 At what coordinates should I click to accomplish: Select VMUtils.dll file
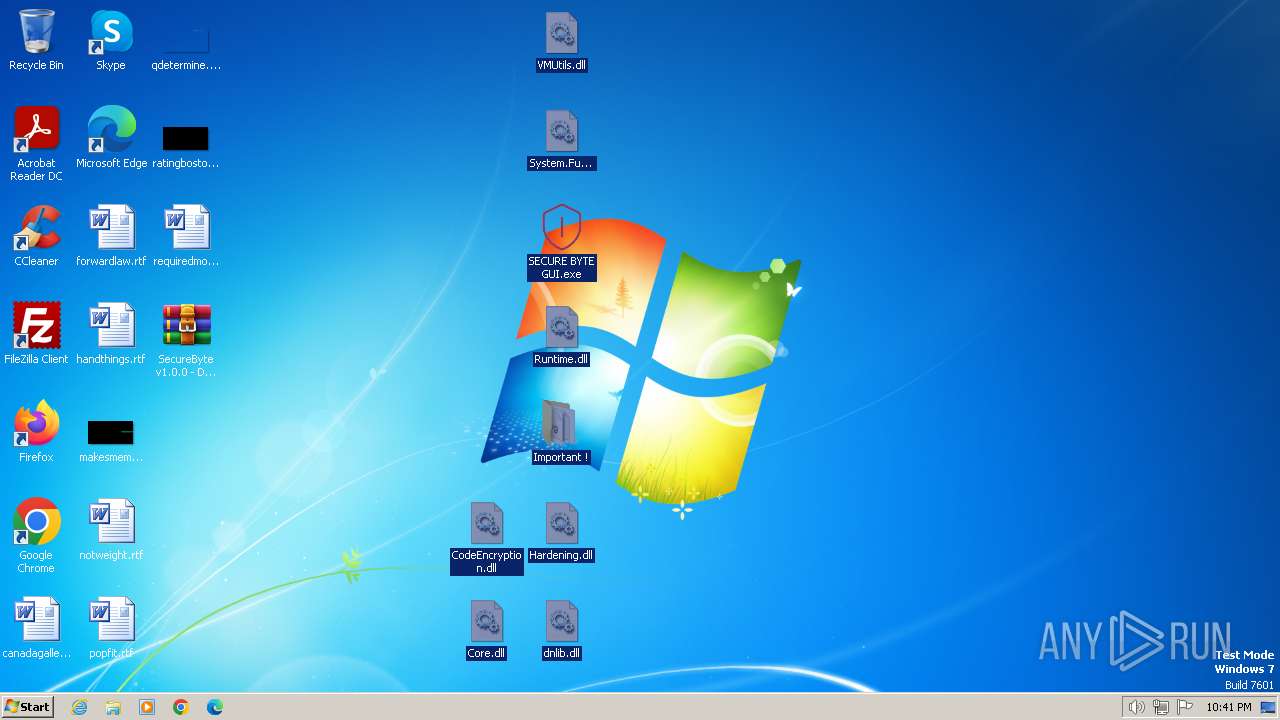pos(562,42)
